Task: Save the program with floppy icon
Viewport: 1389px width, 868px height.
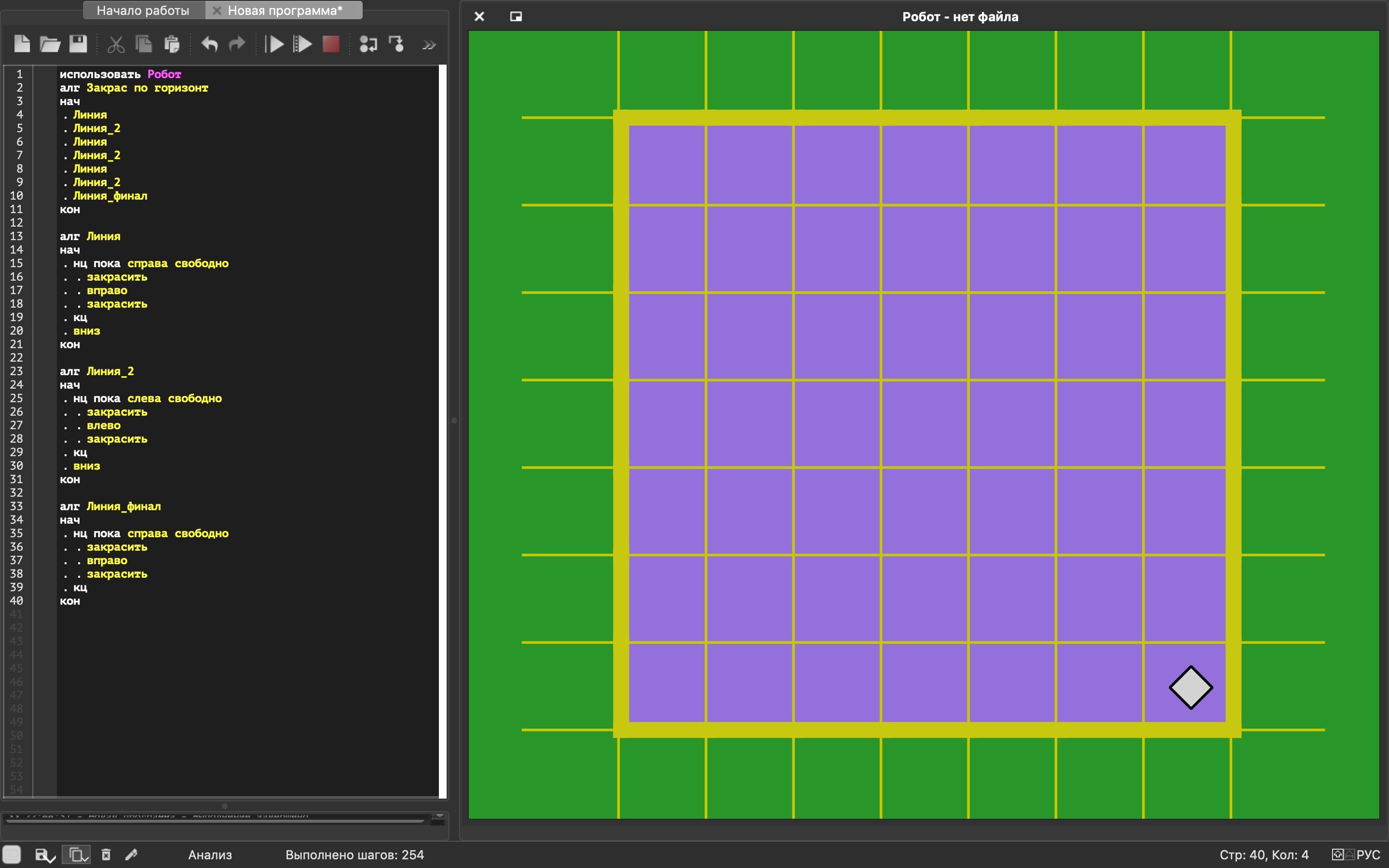Action: pyautogui.click(x=78, y=44)
